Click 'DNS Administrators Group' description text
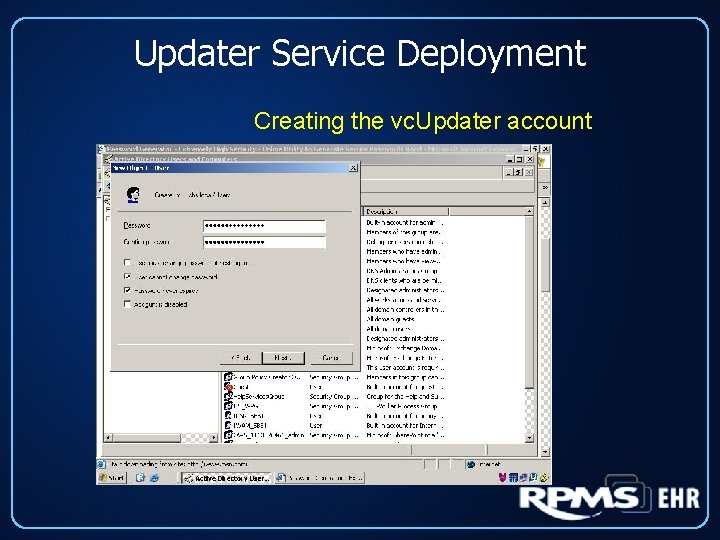 coord(402,271)
